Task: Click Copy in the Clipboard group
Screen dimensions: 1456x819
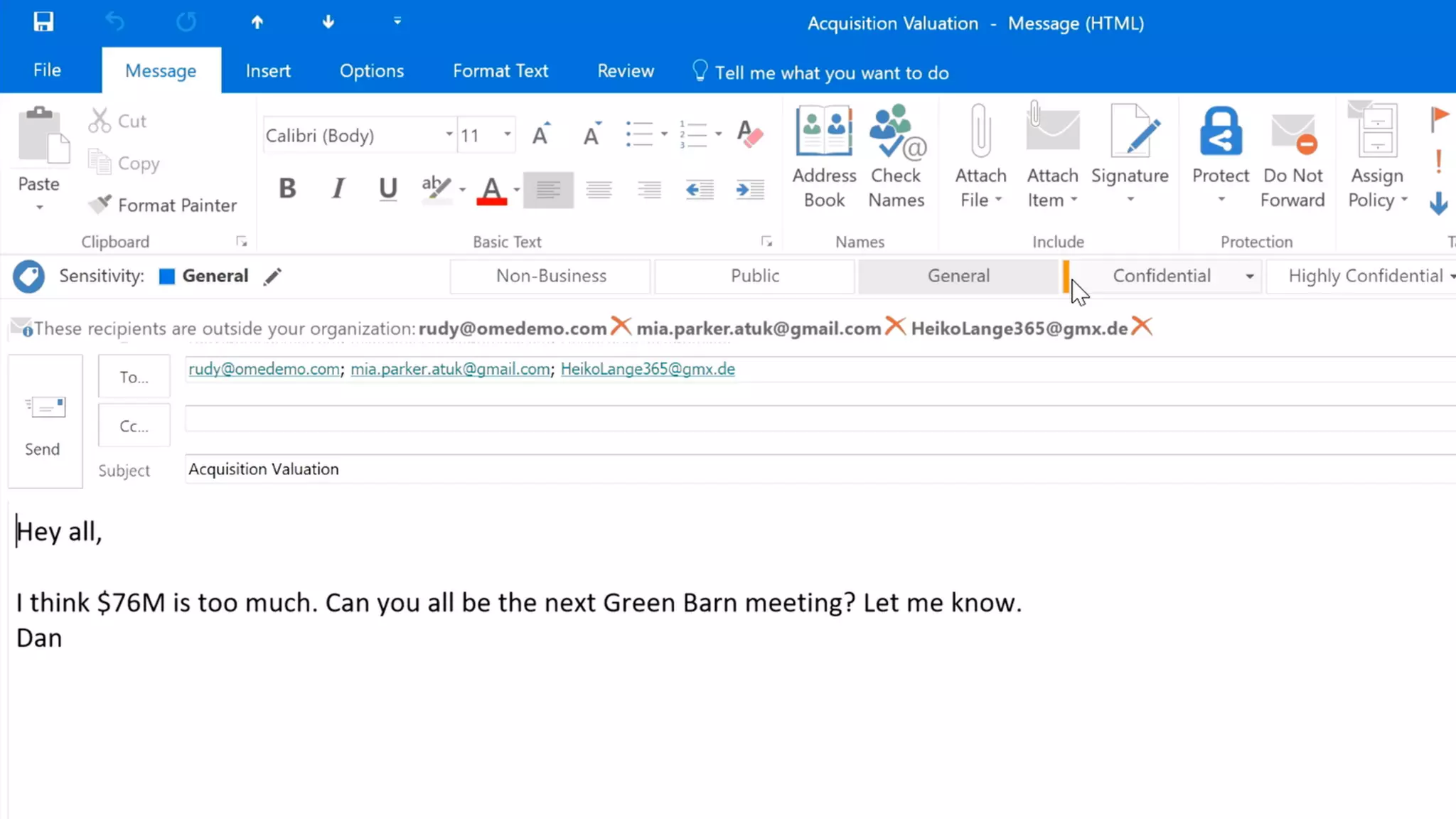Action: [x=124, y=163]
